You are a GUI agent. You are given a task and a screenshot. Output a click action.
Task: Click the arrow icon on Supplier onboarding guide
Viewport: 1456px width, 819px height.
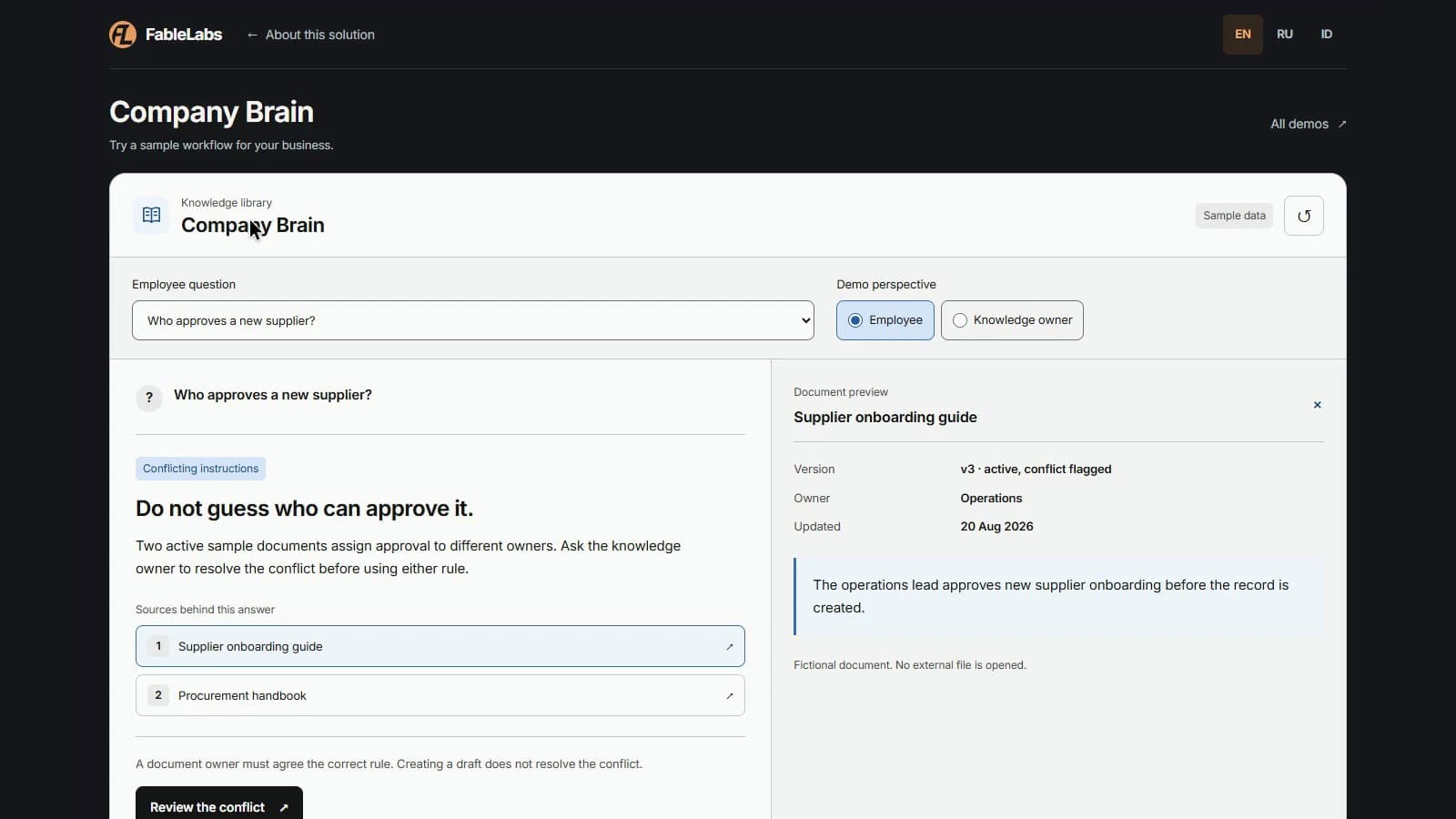(x=729, y=647)
